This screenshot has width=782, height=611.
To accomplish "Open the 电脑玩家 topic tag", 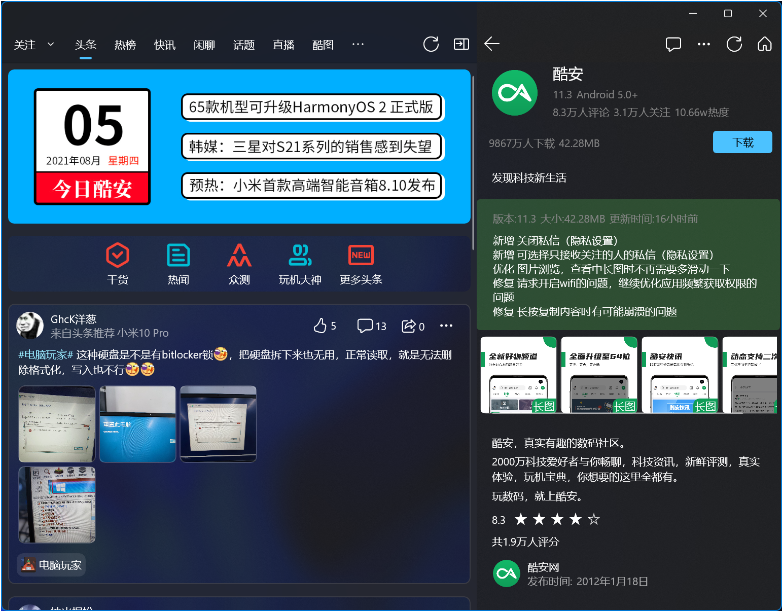I will 51,565.
